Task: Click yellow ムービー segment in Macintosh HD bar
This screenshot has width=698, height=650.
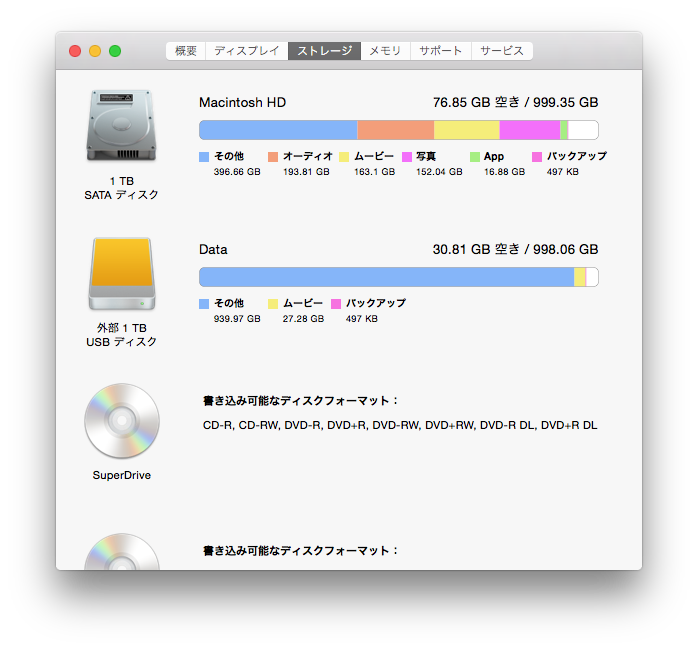Action: click(x=467, y=130)
